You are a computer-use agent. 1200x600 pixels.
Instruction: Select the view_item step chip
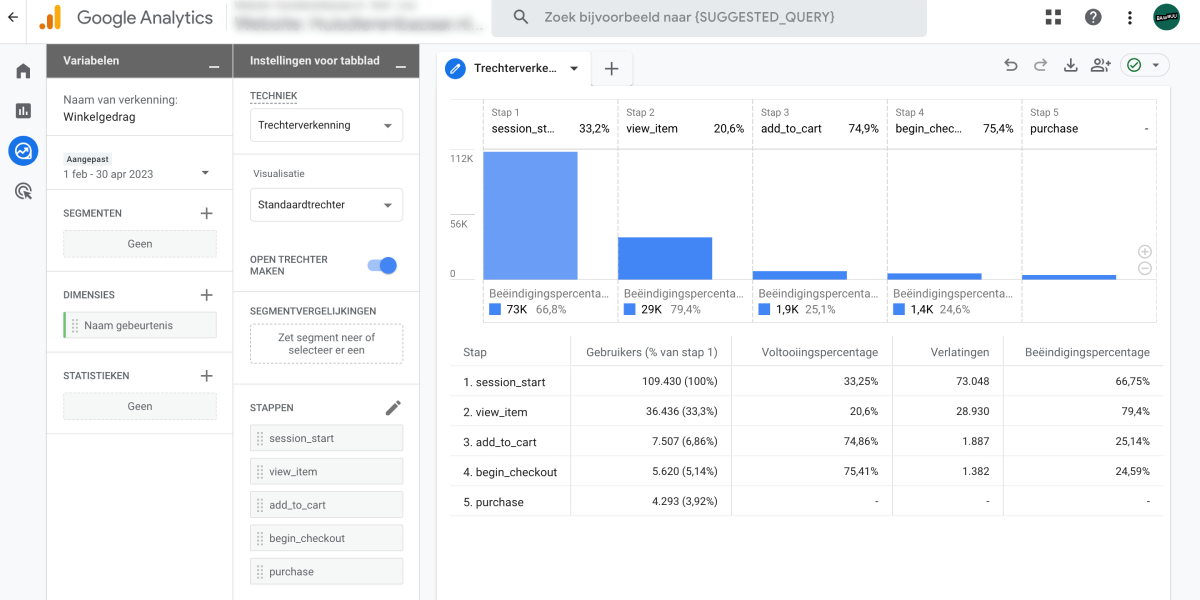click(326, 472)
